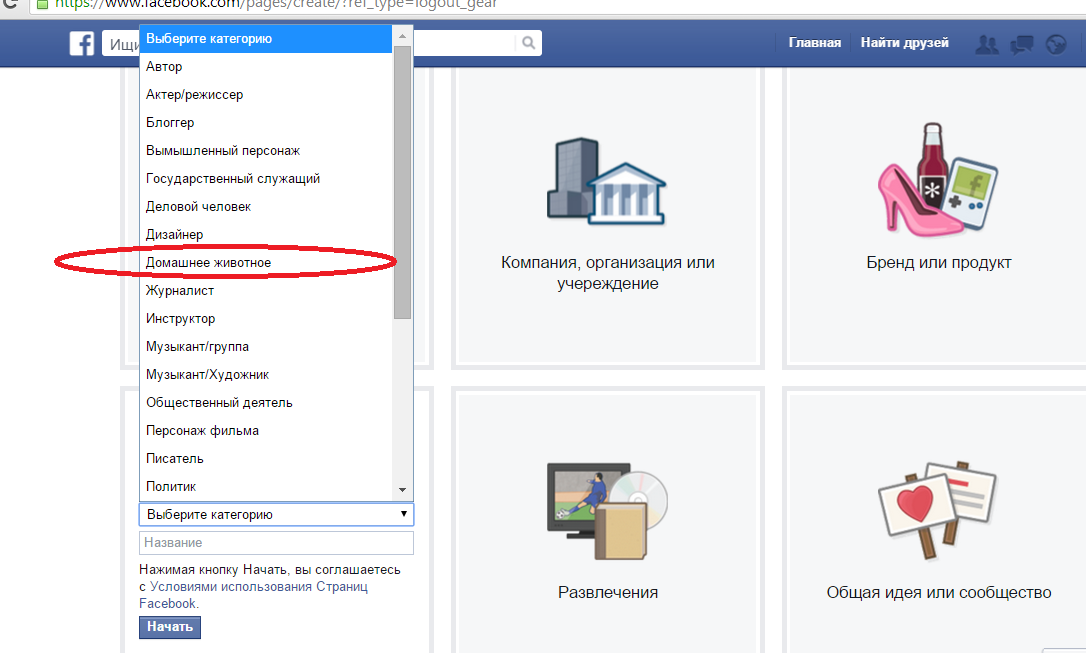1086x654 pixels.
Task: Open the "Условиями использования Страниц Facebook" link
Action: (259, 587)
